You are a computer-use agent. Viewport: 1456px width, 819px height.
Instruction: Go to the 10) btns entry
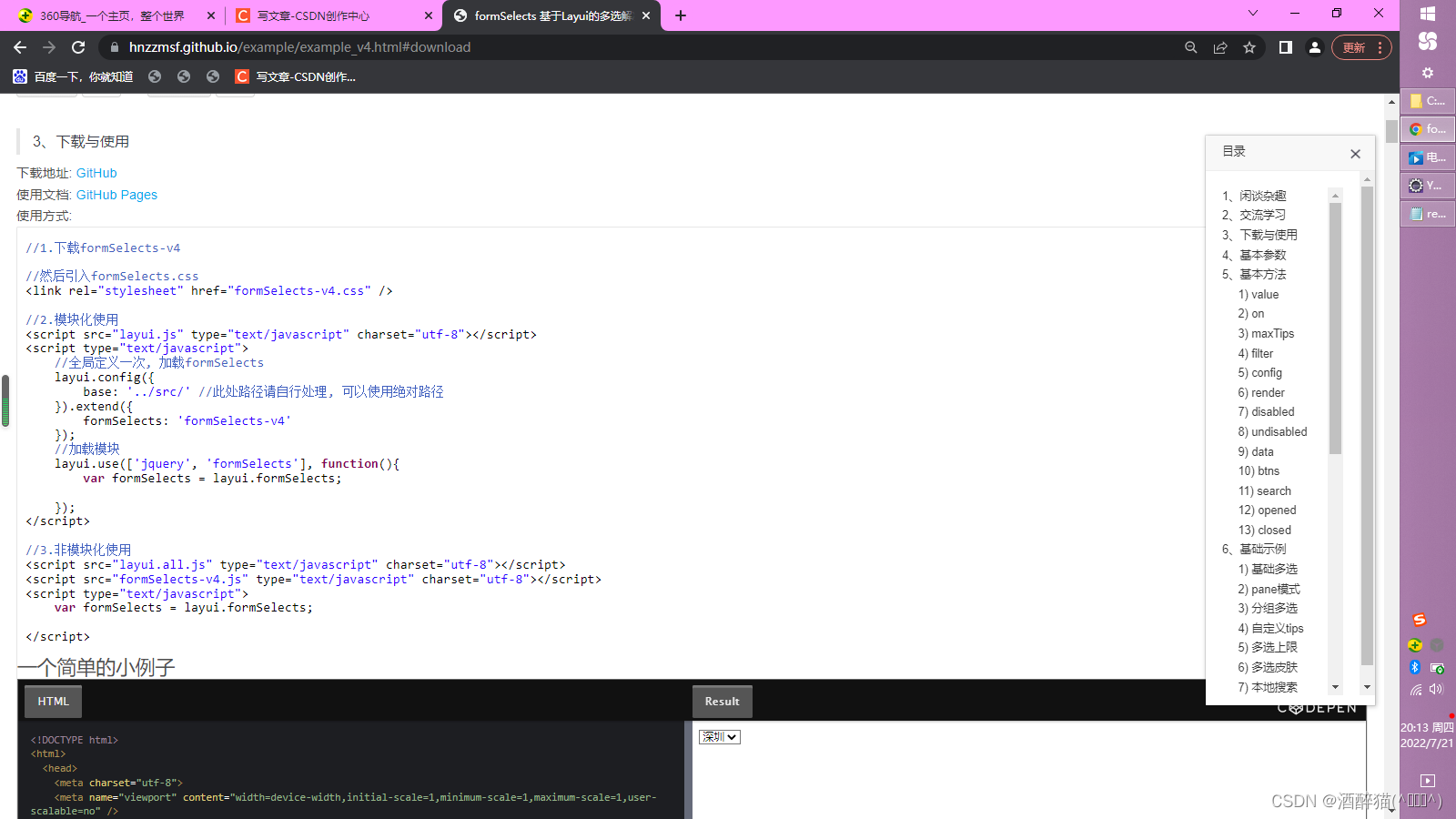pos(1259,470)
